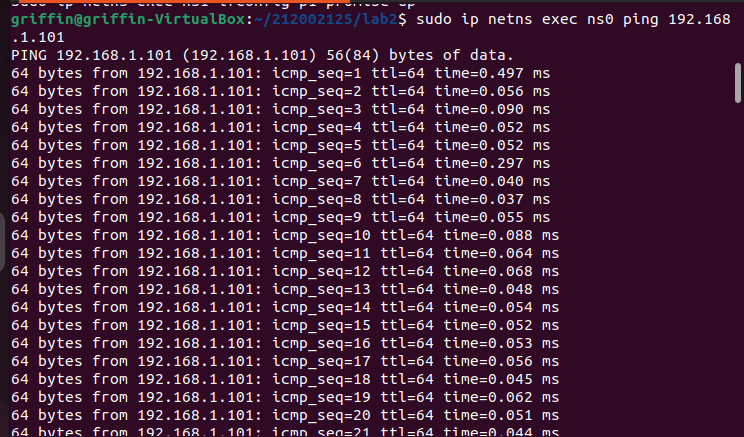Viewport: 744px width, 437px height.
Task: Click the blue ~/212002125/lab2 path
Action: 326,19
